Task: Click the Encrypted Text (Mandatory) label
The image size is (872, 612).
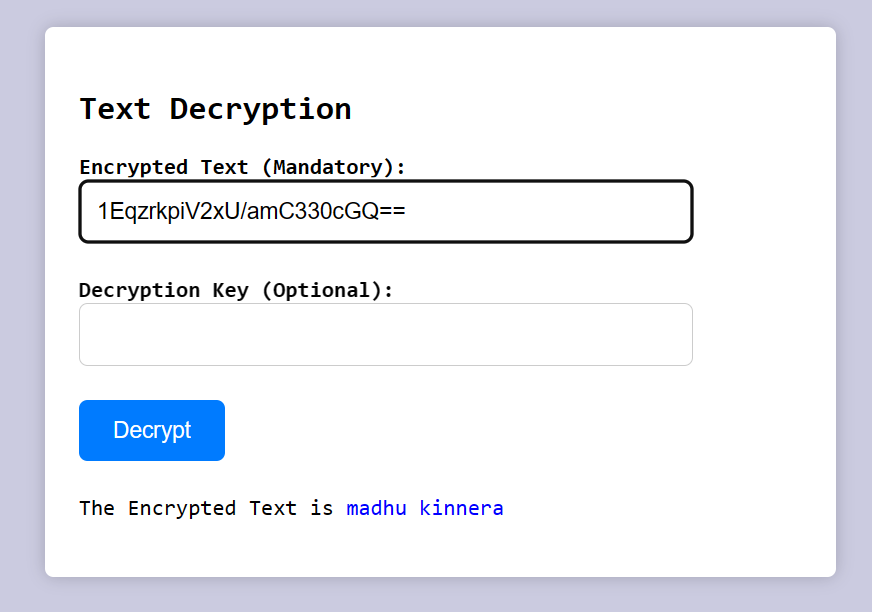Action: point(242,167)
